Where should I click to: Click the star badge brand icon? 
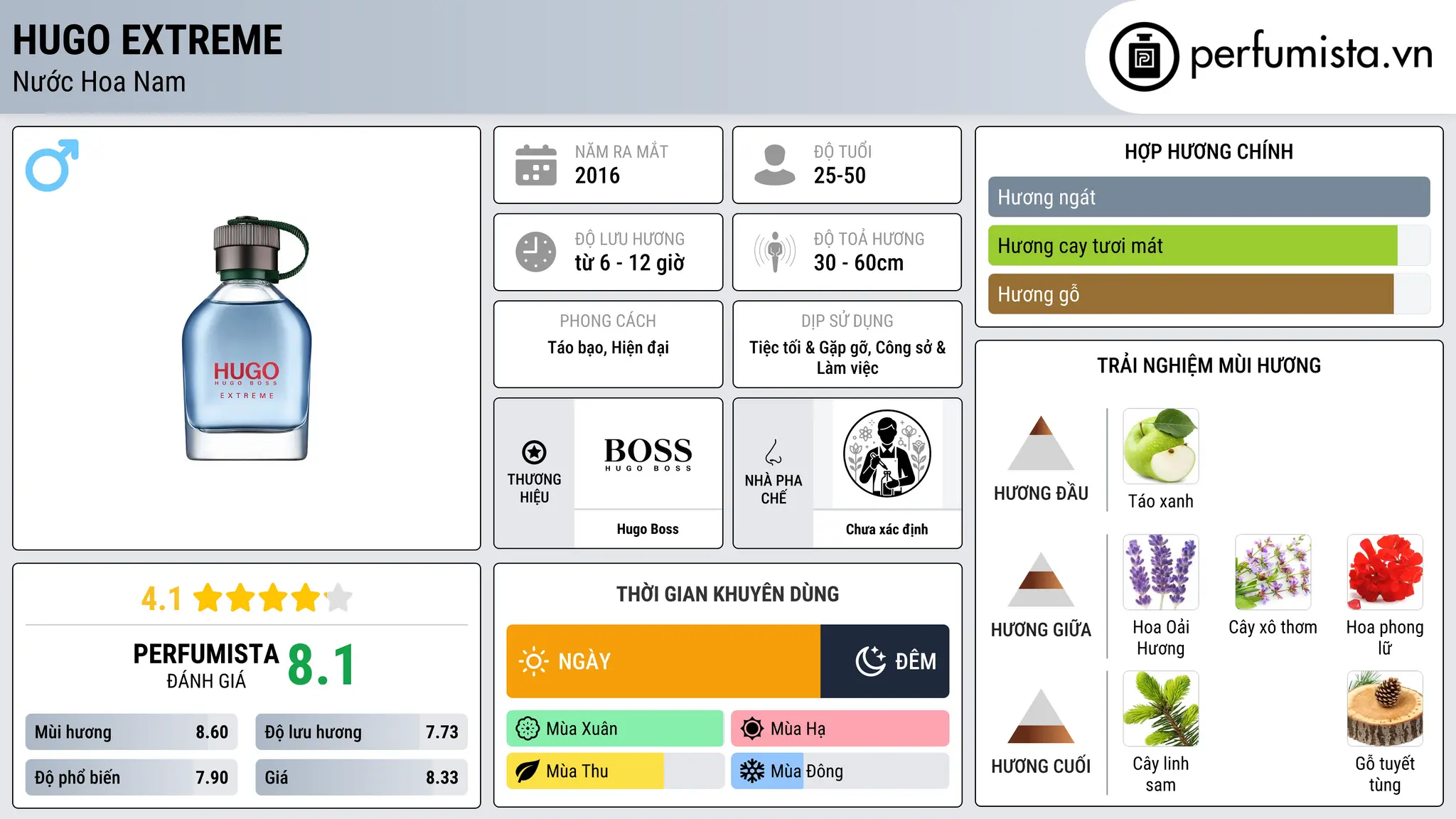pyautogui.click(x=534, y=452)
